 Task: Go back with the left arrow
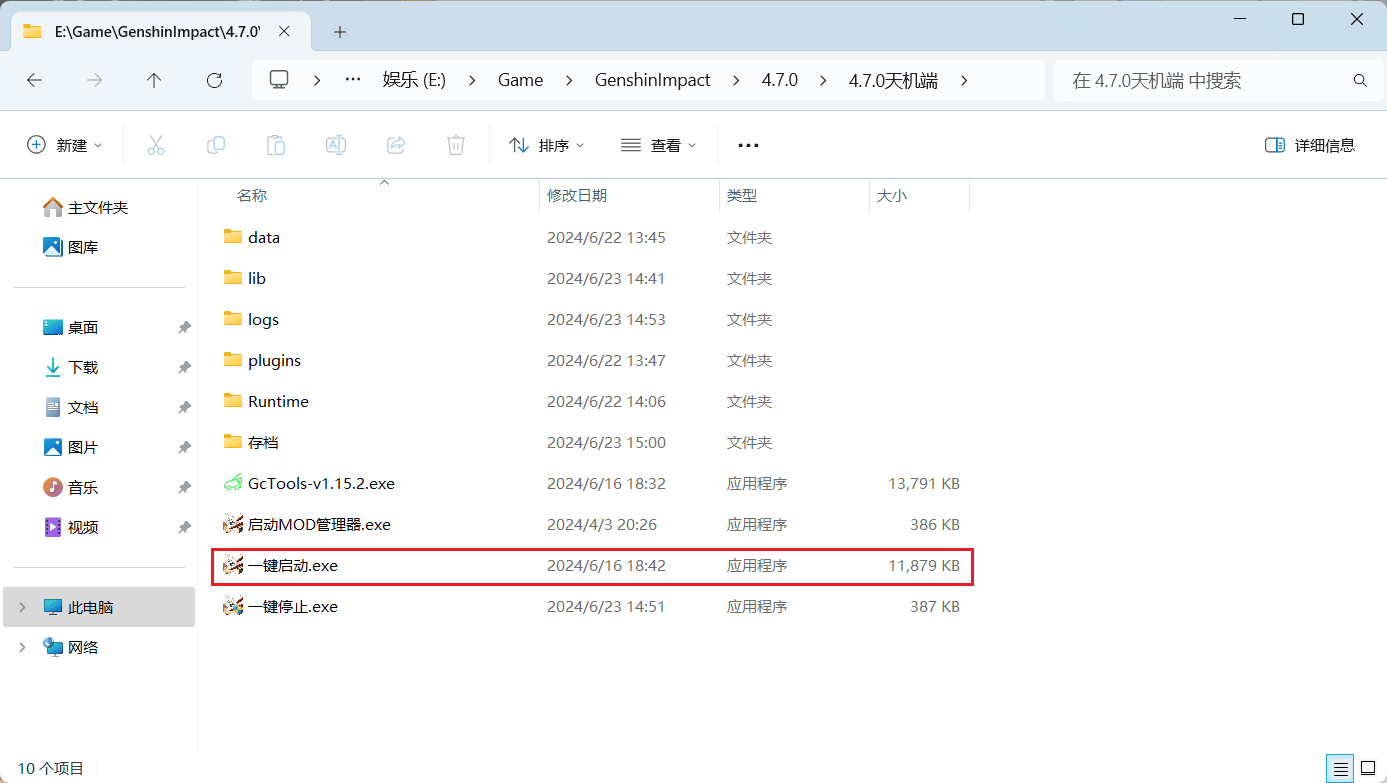coord(35,80)
